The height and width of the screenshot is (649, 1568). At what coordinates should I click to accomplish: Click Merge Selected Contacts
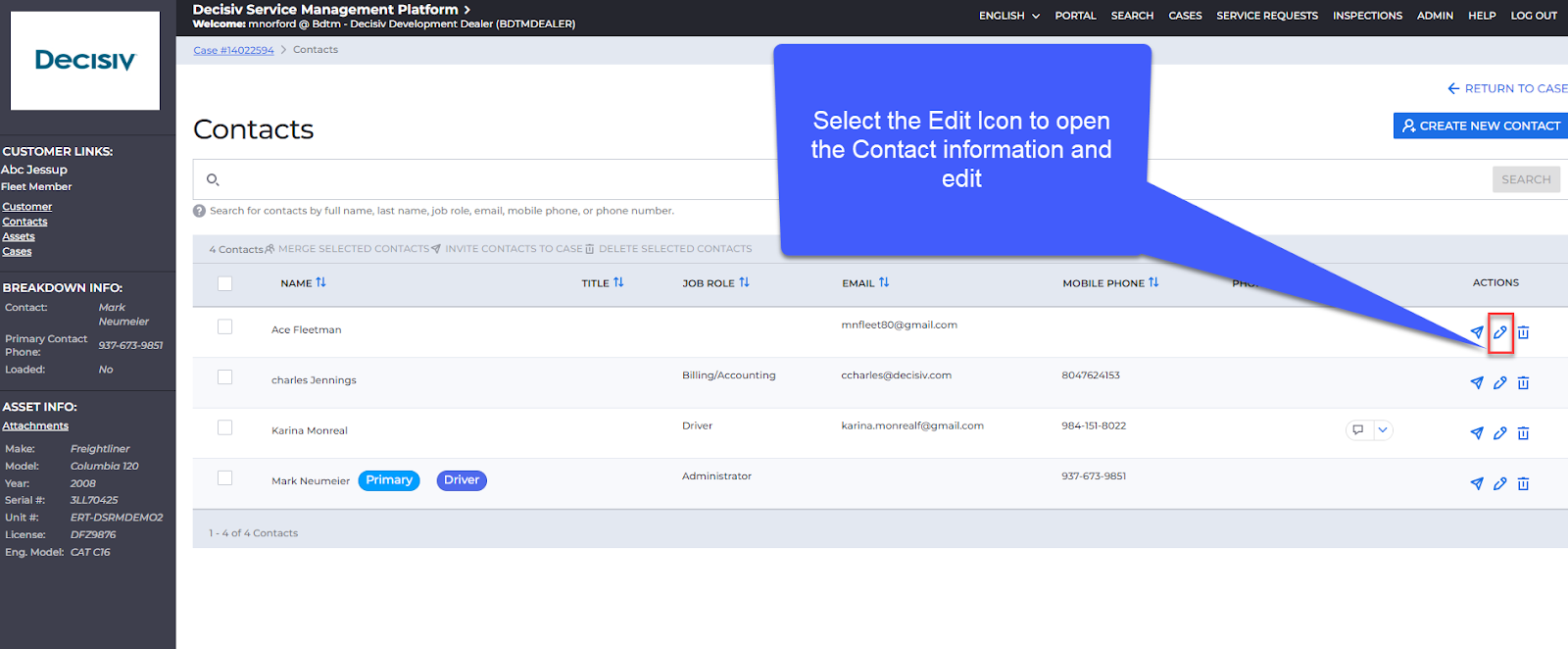[347, 249]
